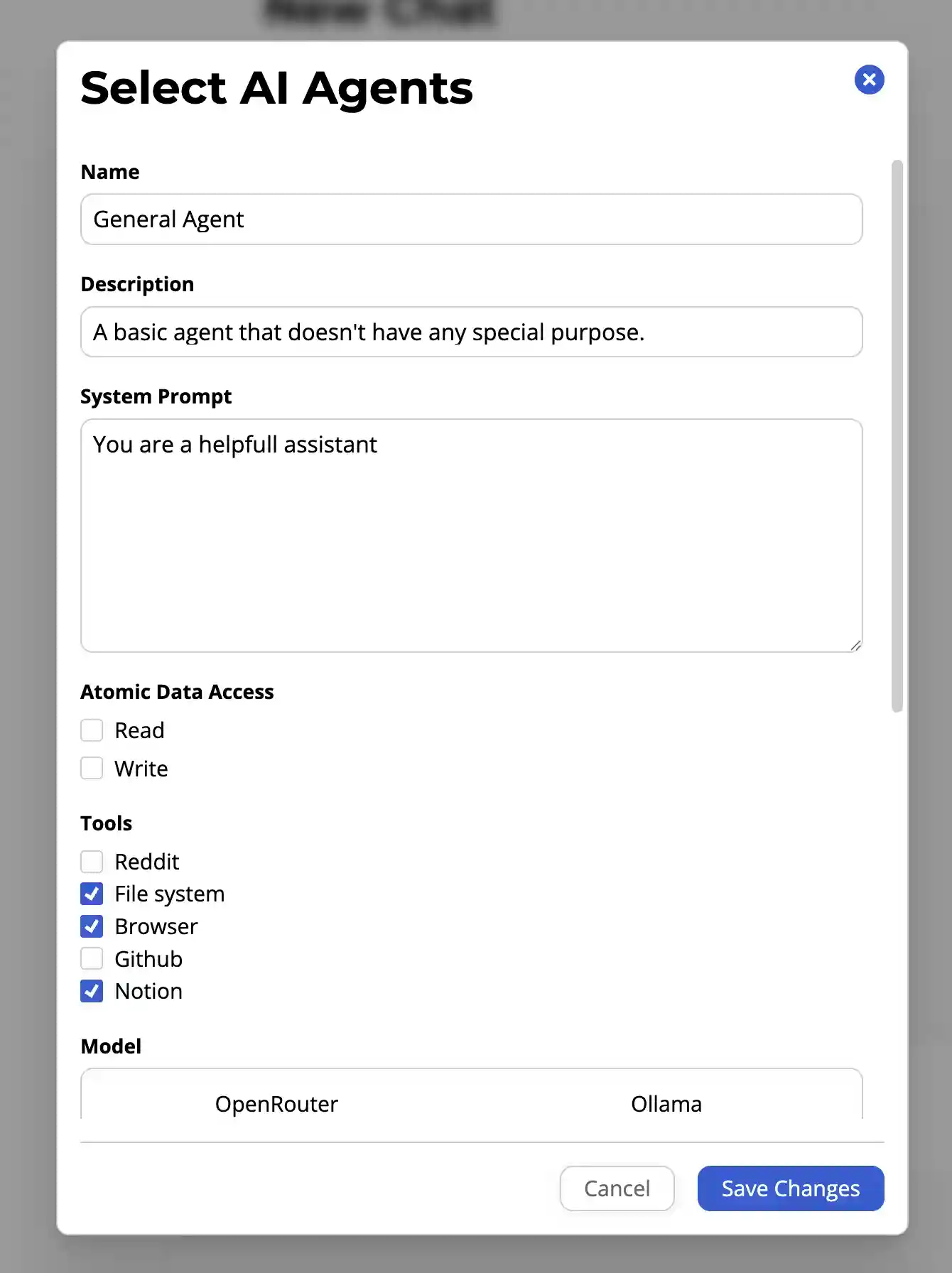
Task: Select the Write label text
Action: pos(140,768)
